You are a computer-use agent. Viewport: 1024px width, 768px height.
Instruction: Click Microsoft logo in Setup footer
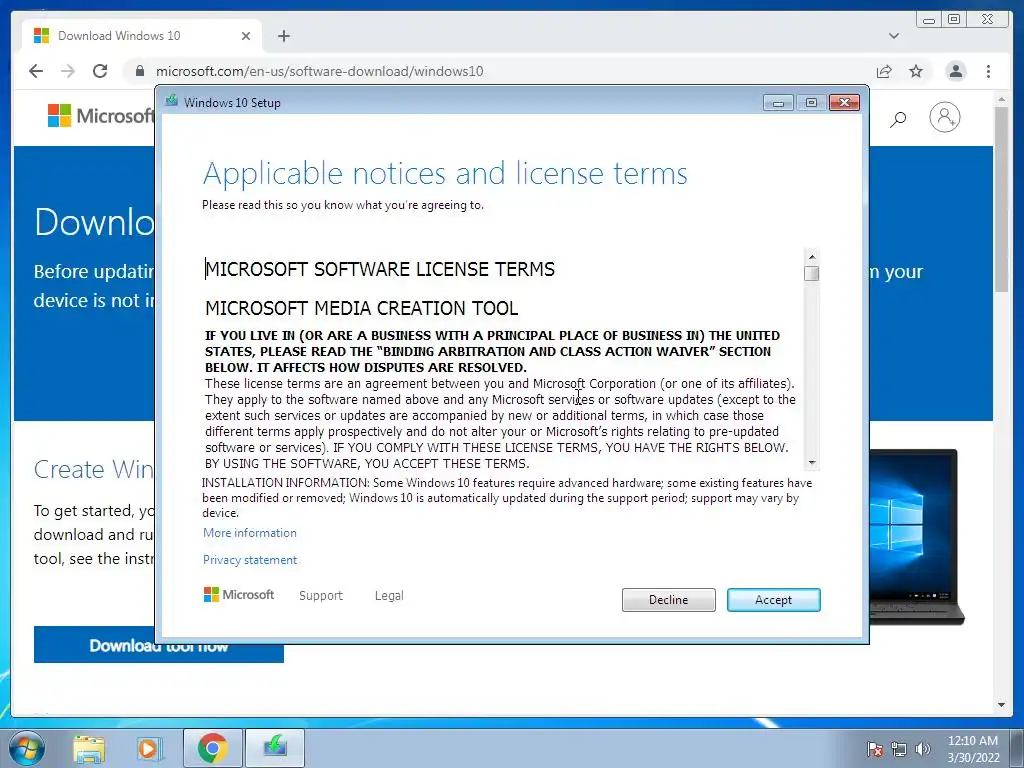(239, 594)
